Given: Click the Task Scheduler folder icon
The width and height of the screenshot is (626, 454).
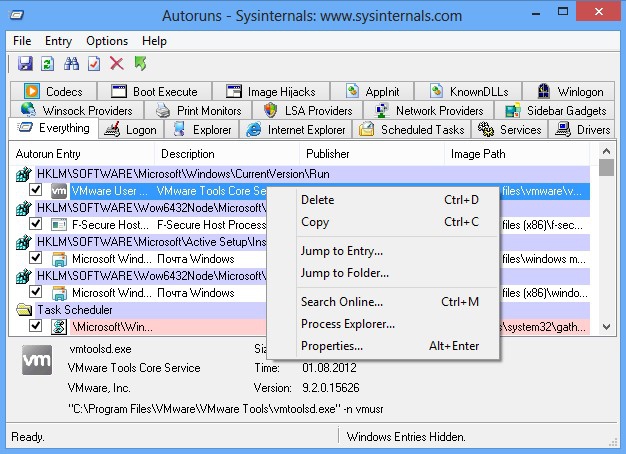Looking at the screenshot, I should pos(23,310).
